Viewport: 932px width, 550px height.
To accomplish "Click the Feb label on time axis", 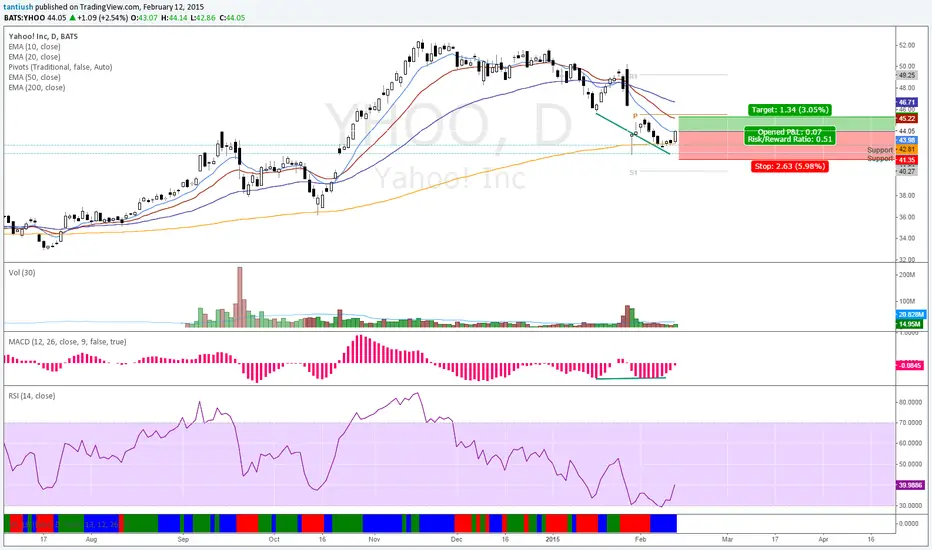I will pyautogui.click(x=640, y=539).
